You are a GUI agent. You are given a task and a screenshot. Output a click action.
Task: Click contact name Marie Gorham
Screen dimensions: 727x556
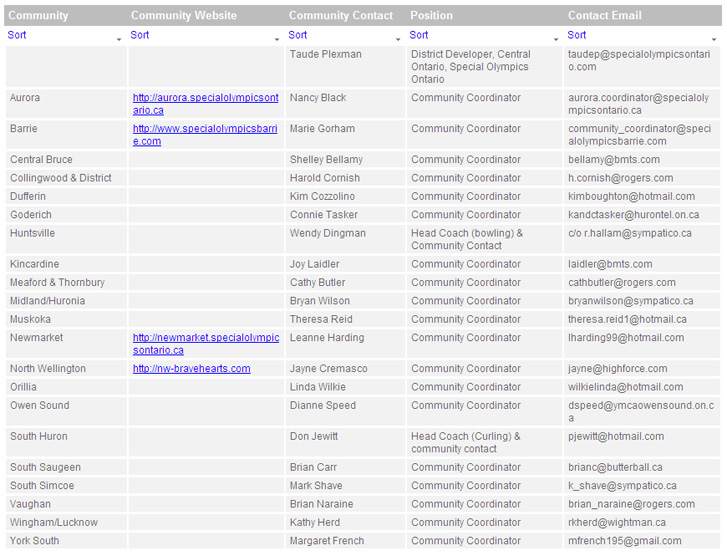(x=322, y=129)
